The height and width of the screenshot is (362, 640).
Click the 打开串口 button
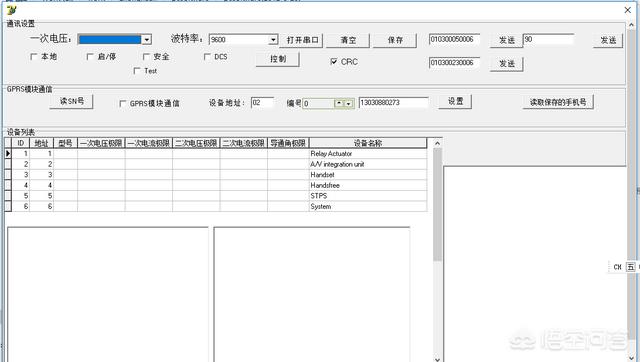(302, 40)
